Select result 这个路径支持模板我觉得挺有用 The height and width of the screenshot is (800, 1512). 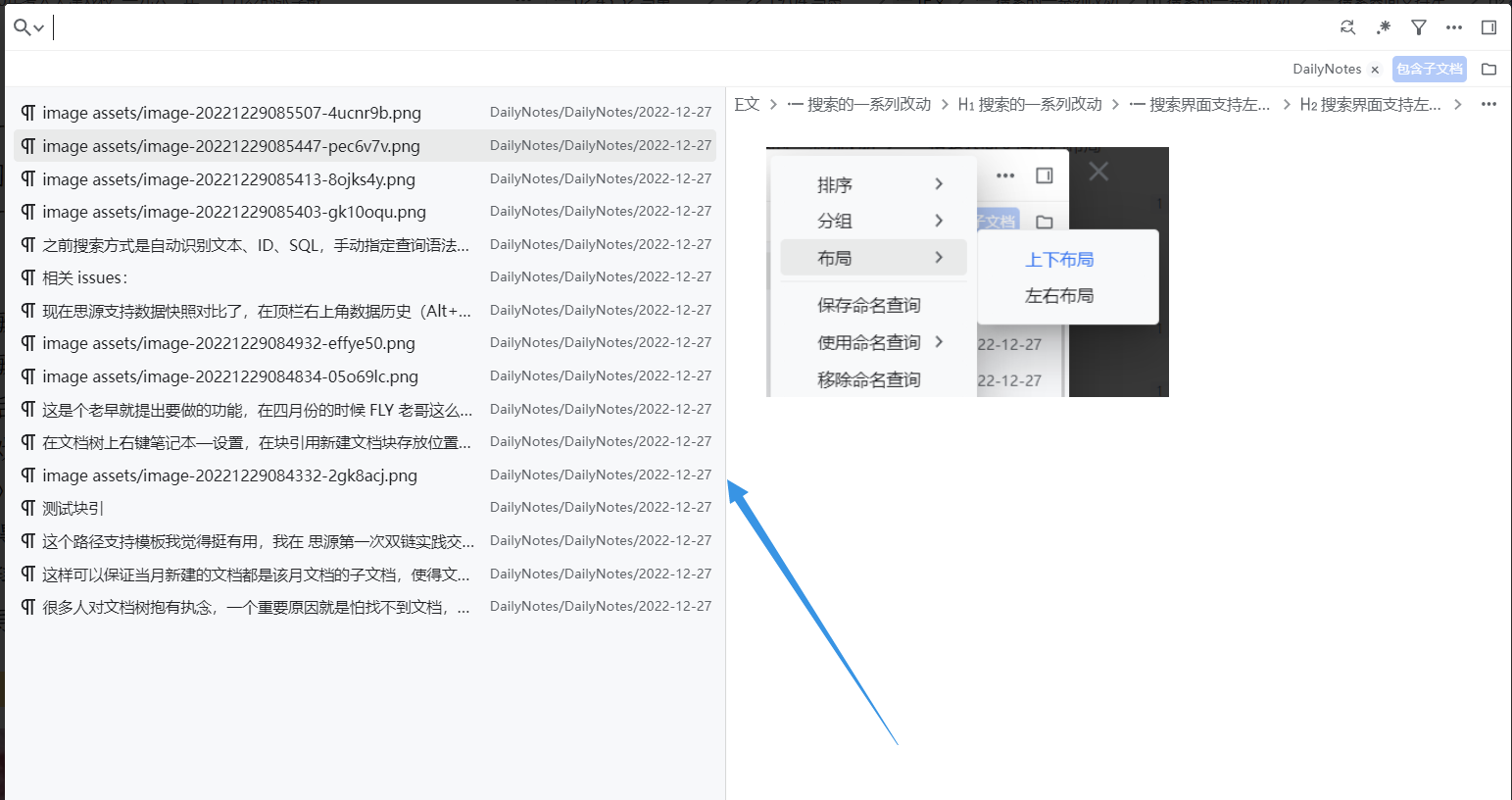tap(365, 541)
